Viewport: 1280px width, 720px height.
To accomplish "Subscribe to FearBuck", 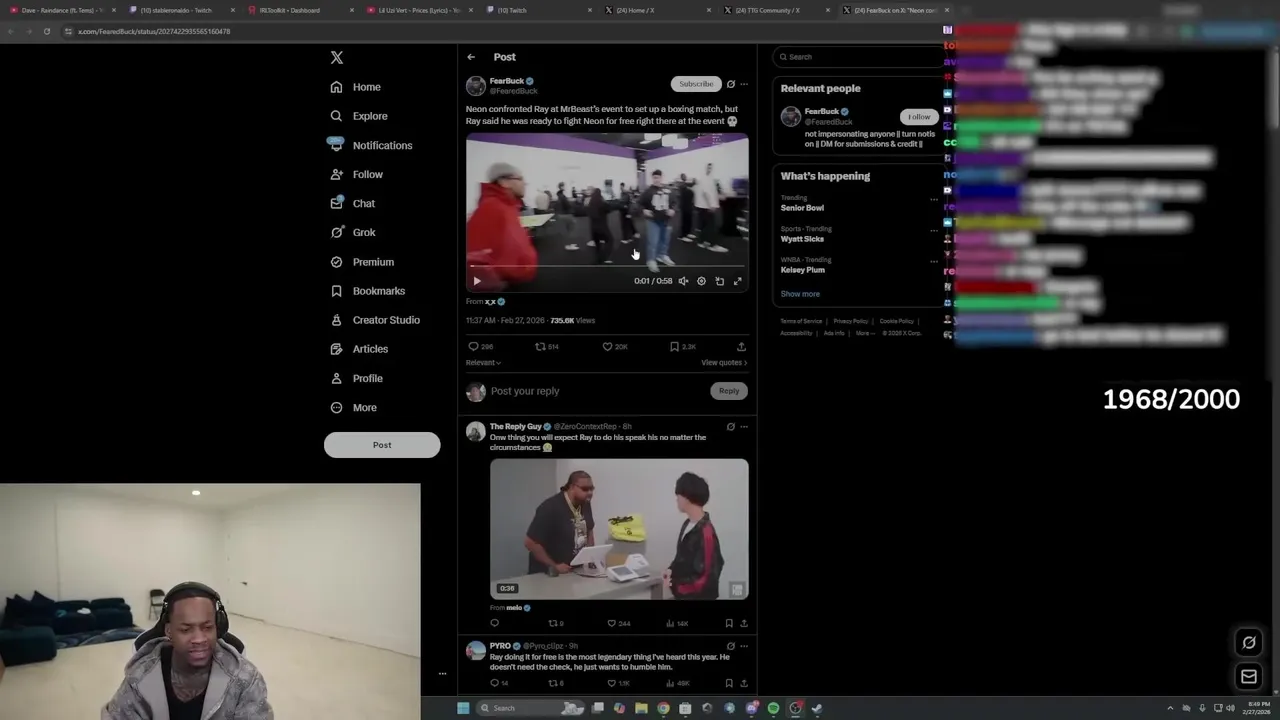I will (x=696, y=84).
